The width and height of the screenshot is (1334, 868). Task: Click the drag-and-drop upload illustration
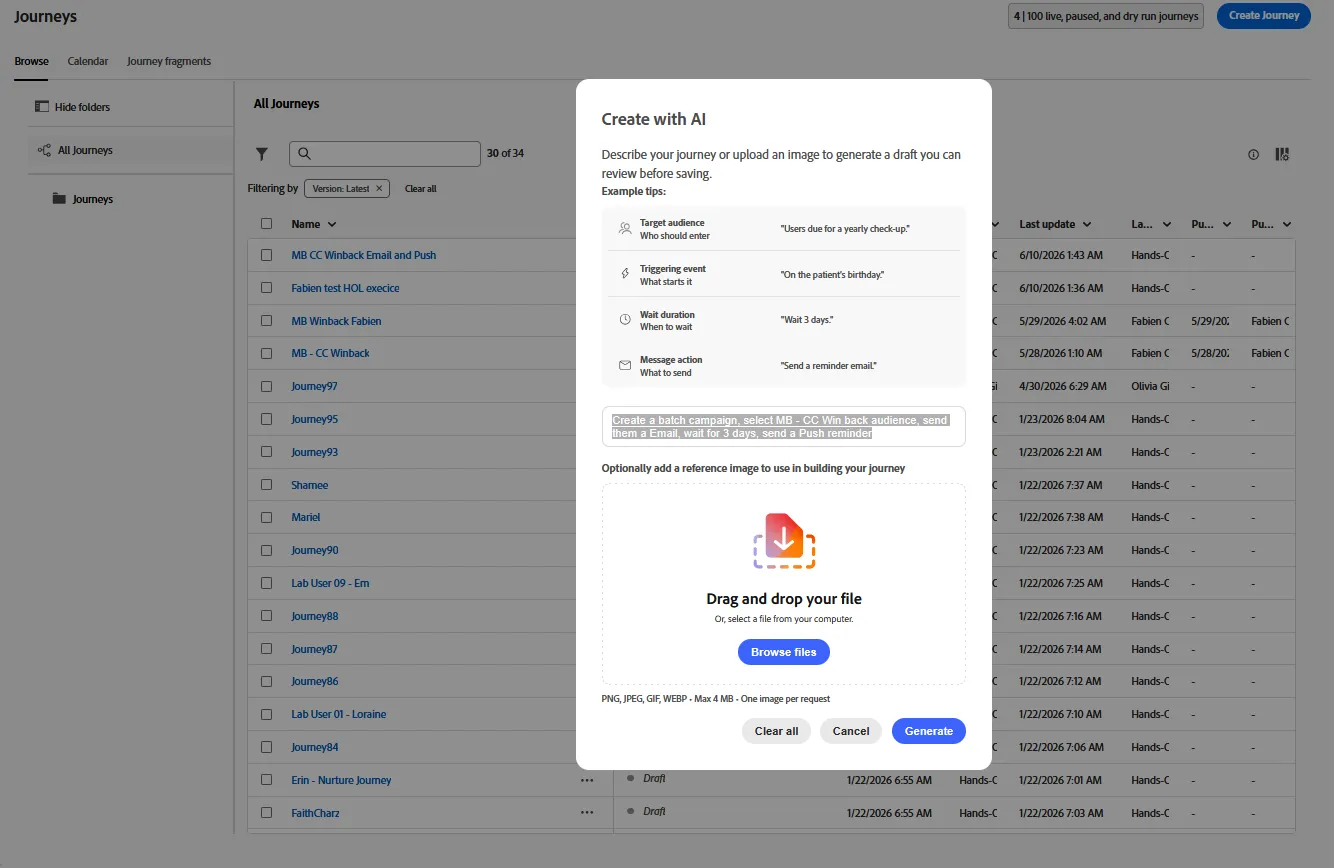784,541
